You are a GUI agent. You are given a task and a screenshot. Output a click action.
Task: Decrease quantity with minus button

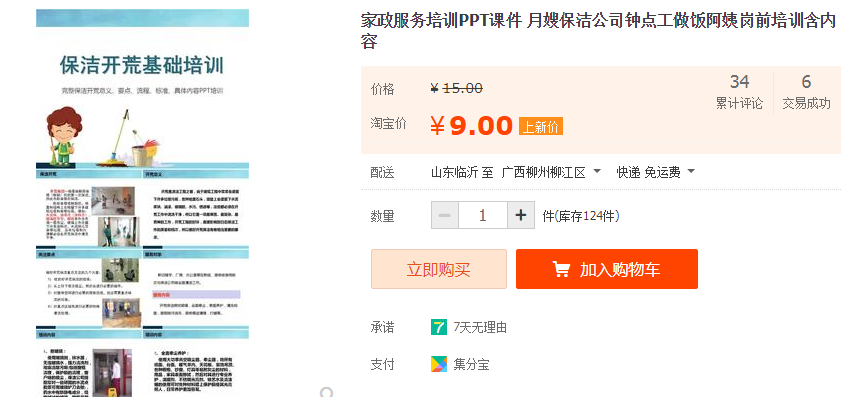pos(445,215)
